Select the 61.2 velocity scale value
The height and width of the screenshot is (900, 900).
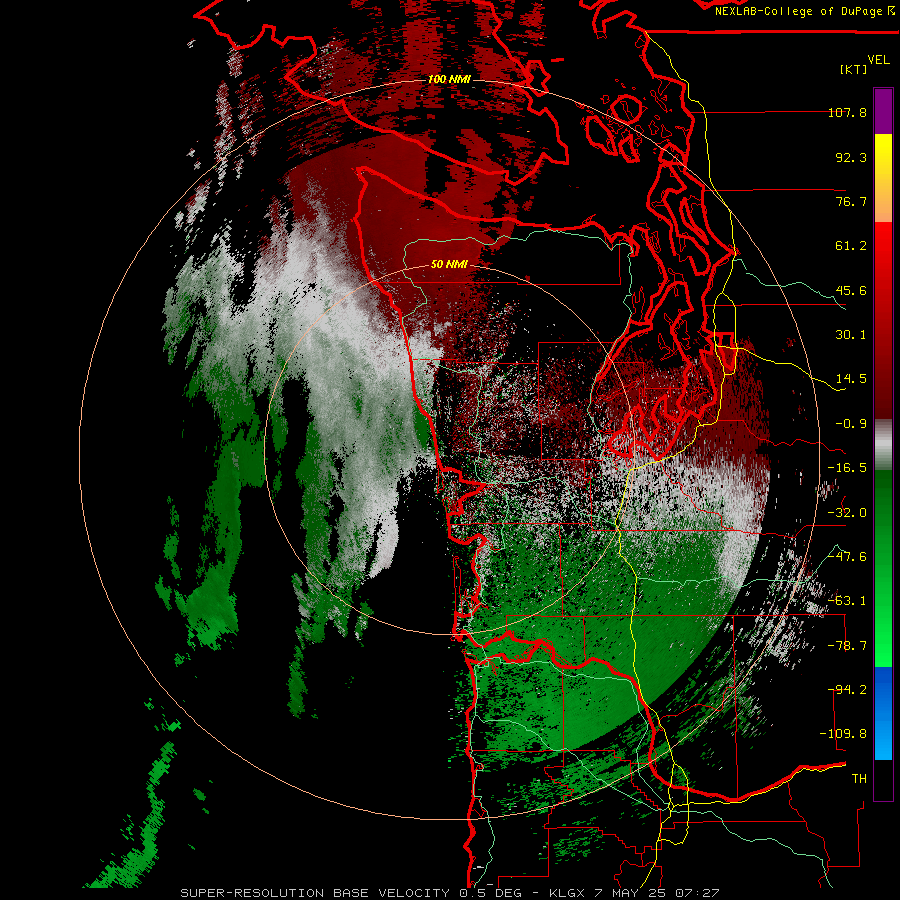click(x=851, y=246)
